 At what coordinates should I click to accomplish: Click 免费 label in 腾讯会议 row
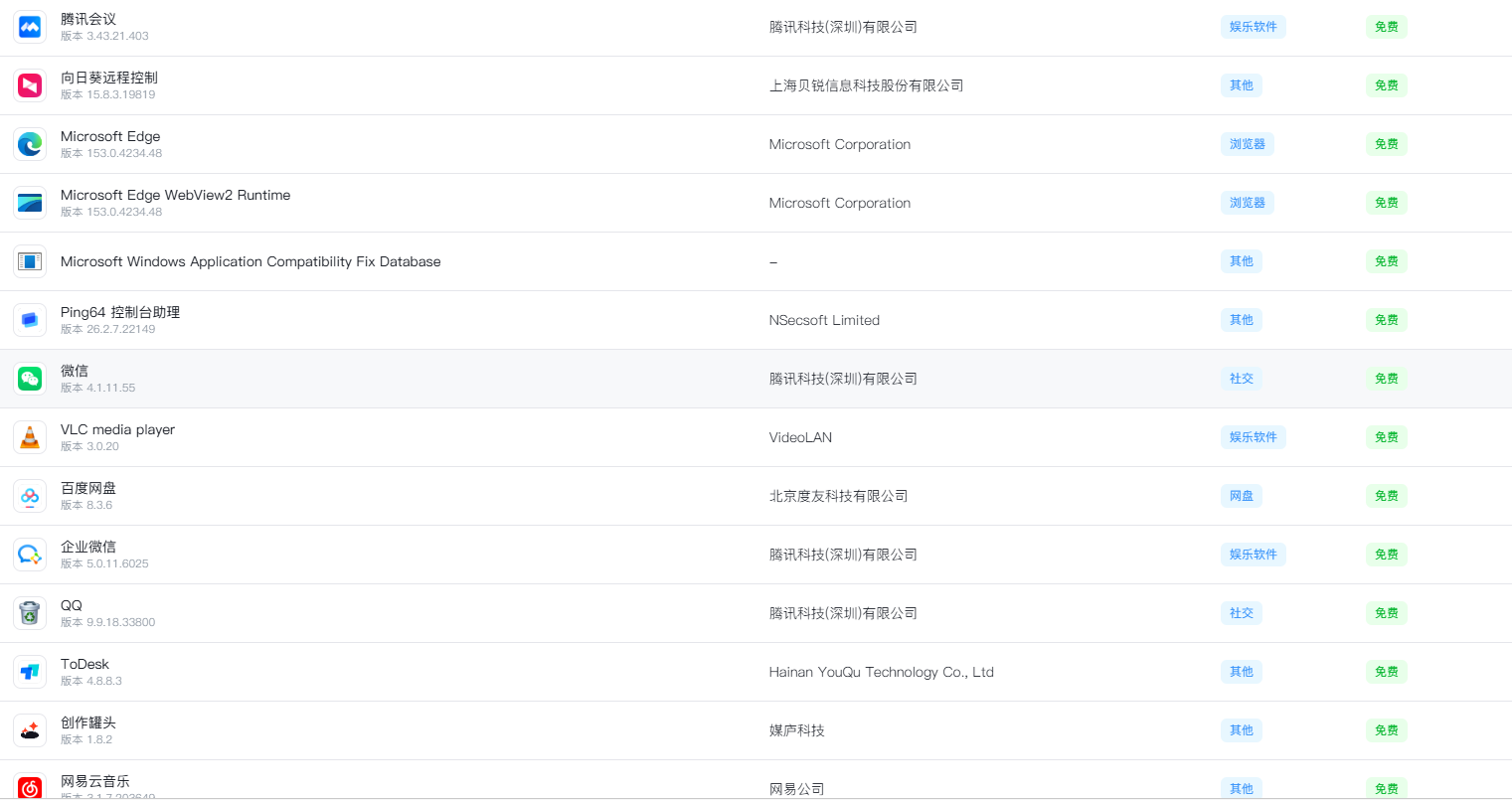pos(1387,27)
